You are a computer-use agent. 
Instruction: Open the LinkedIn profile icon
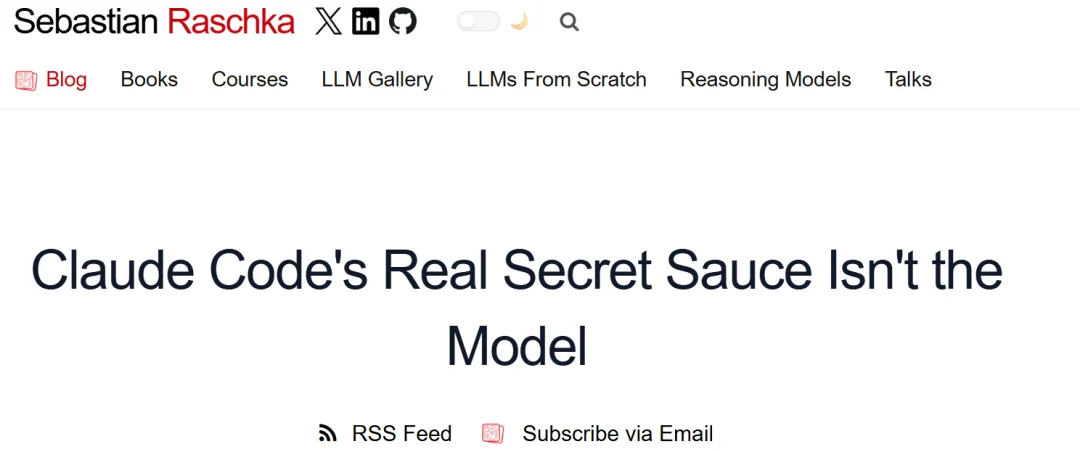click(x=365, y=22)
